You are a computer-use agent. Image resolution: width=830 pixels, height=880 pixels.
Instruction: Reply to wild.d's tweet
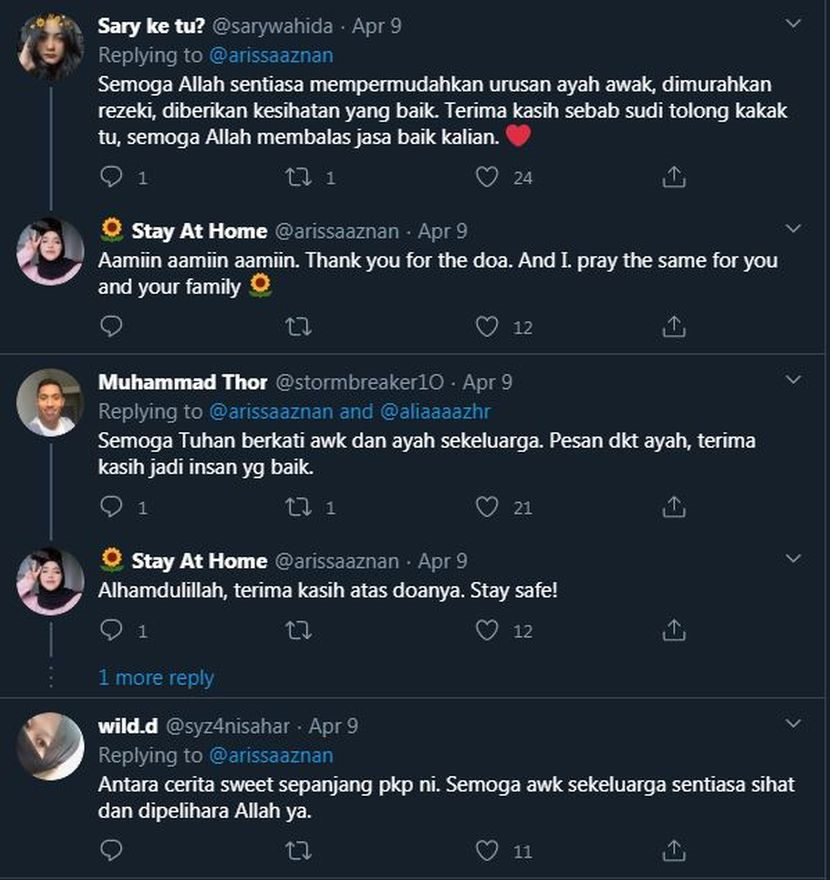coord(112,851)
